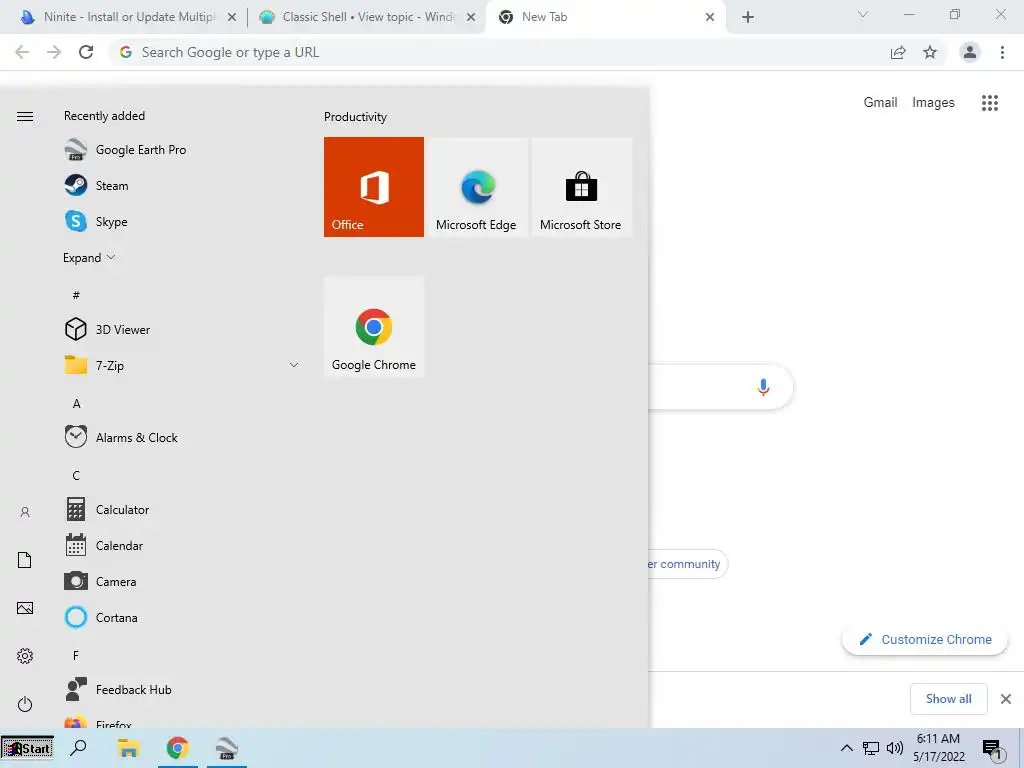Open 3D Viewer app
Viewport: 1024px width, 768px height.
(181, 329)
